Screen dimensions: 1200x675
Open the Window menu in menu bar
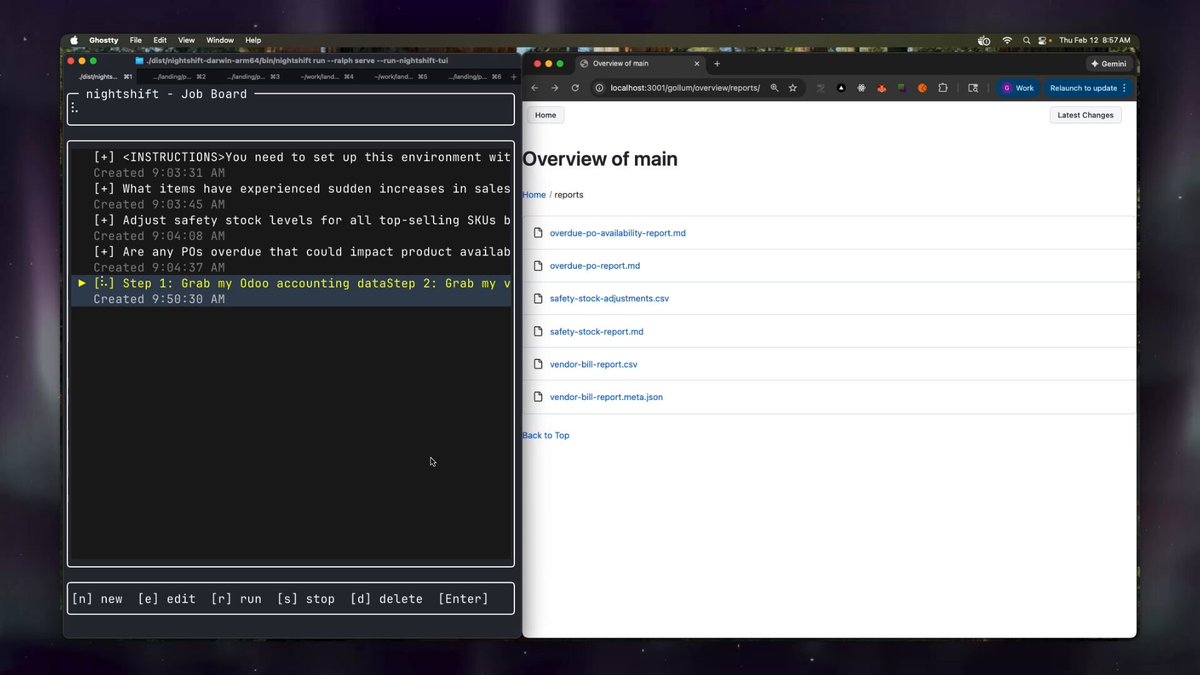(220, 40)
